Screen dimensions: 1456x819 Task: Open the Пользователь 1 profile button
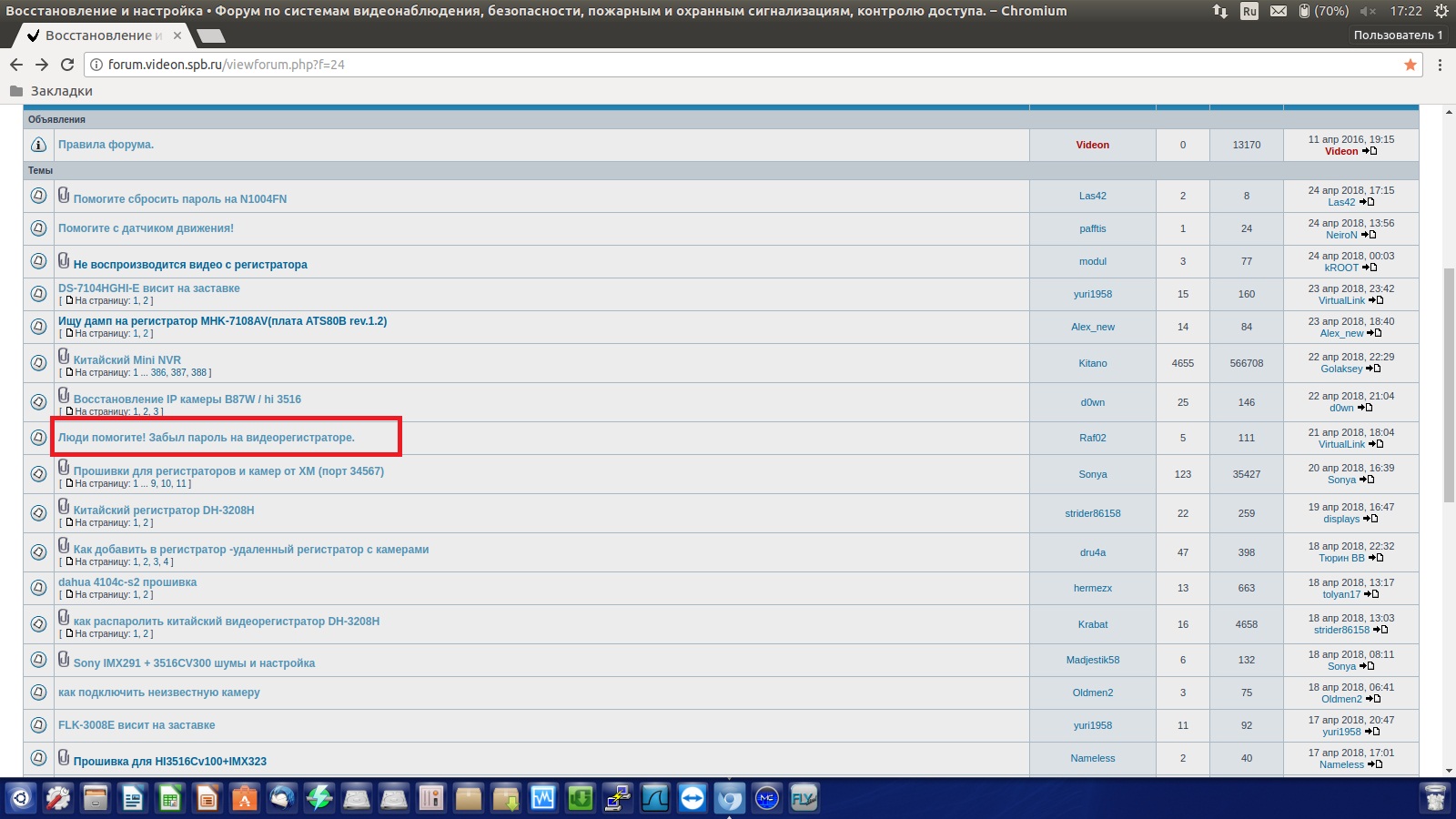tap(1398, 35)
